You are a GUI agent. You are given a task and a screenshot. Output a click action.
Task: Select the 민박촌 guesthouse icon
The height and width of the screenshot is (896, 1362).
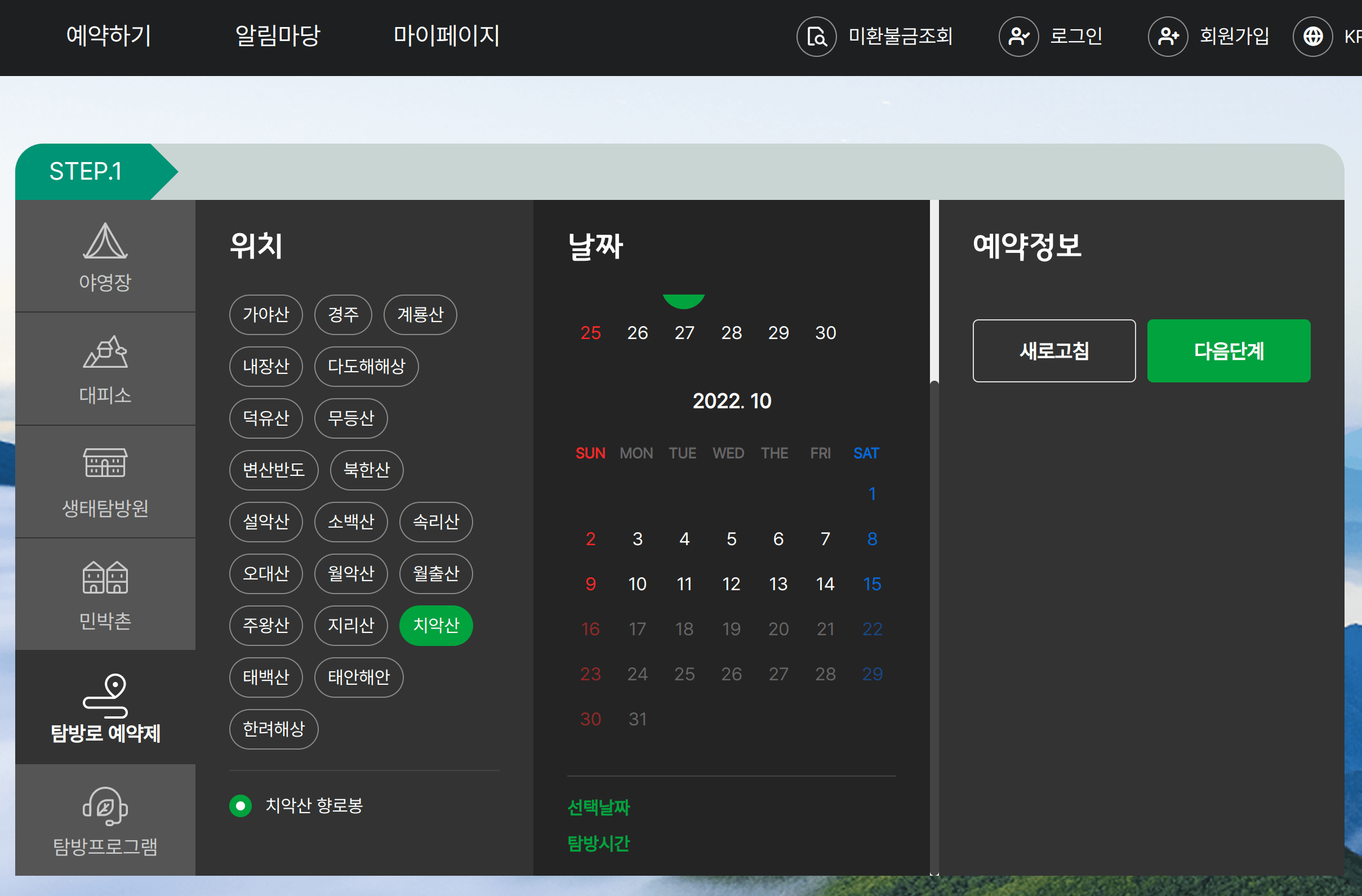pyautogui.click(x=105, y=592)
